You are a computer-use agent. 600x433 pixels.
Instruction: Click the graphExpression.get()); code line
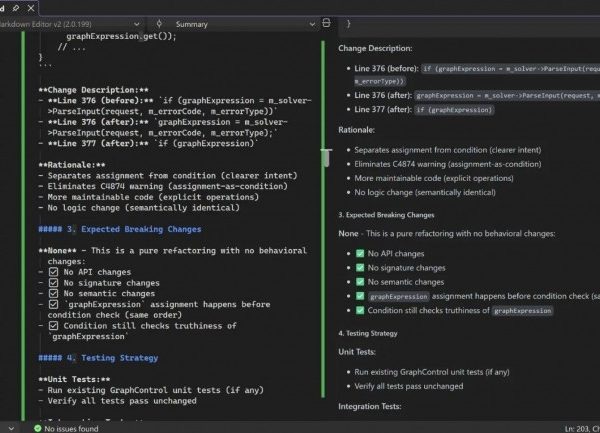tap(121, 36)
